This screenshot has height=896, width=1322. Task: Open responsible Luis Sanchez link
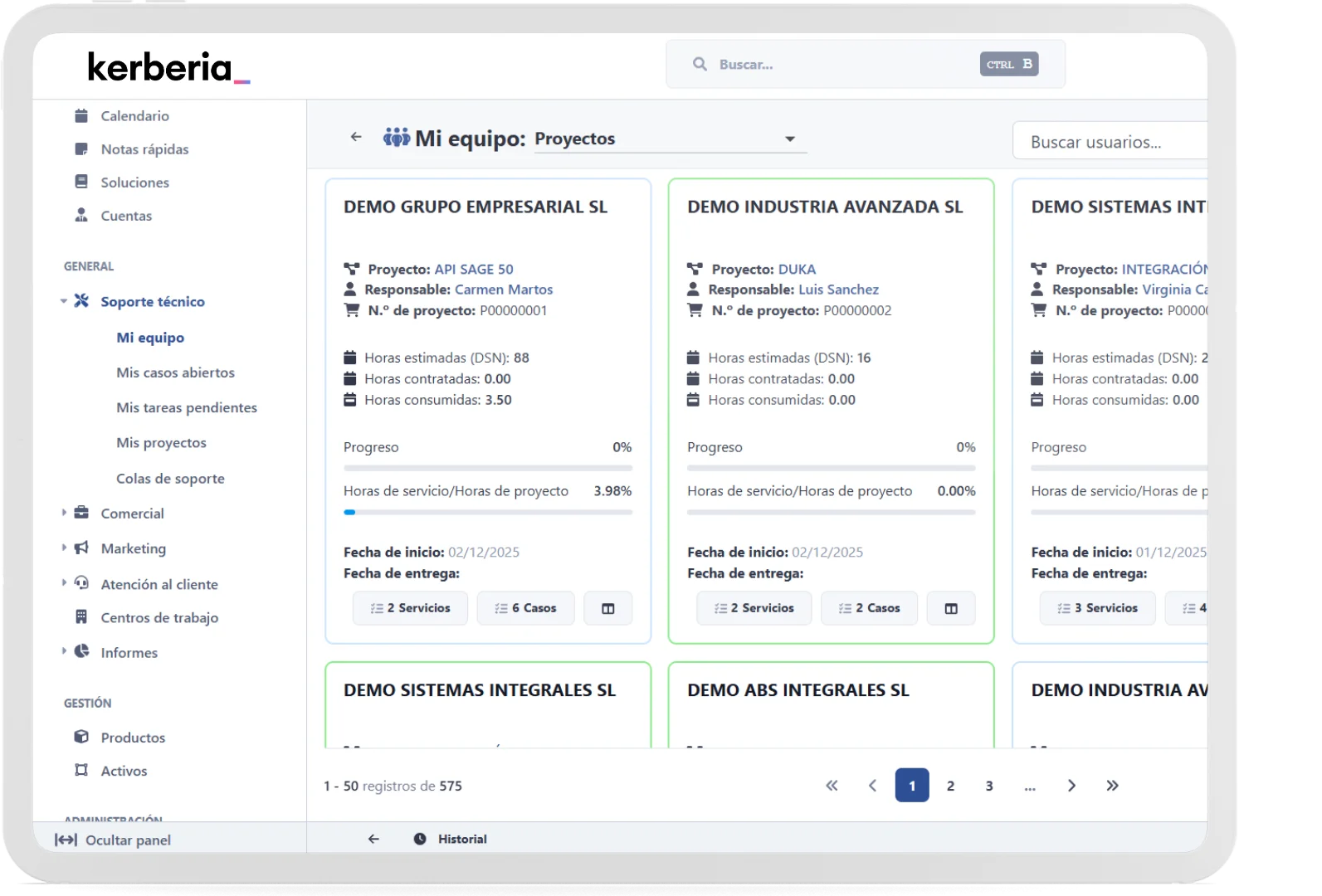[x=838, y=290]
